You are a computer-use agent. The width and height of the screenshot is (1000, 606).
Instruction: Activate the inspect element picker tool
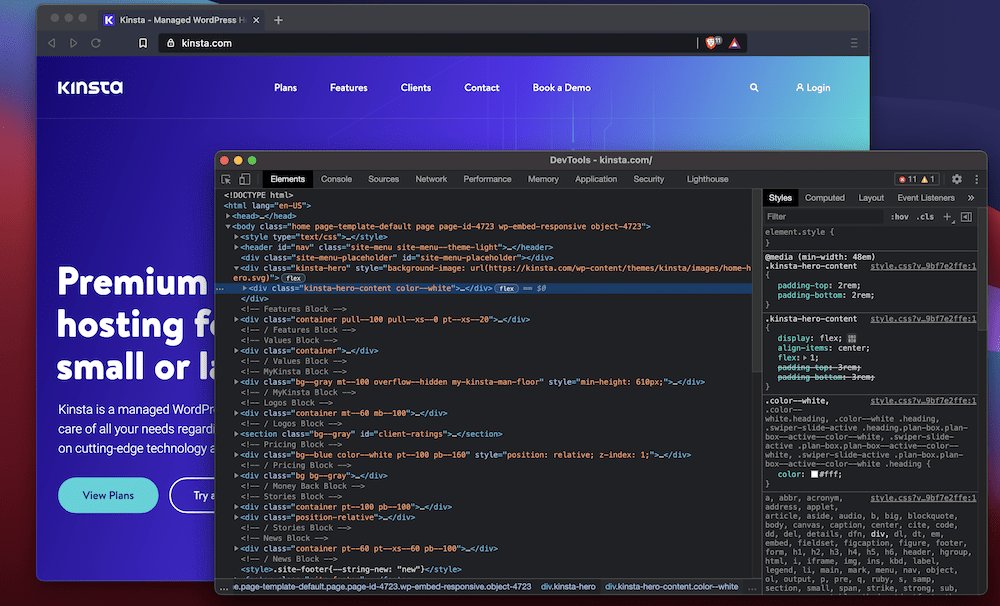click(x=227, y=179)
